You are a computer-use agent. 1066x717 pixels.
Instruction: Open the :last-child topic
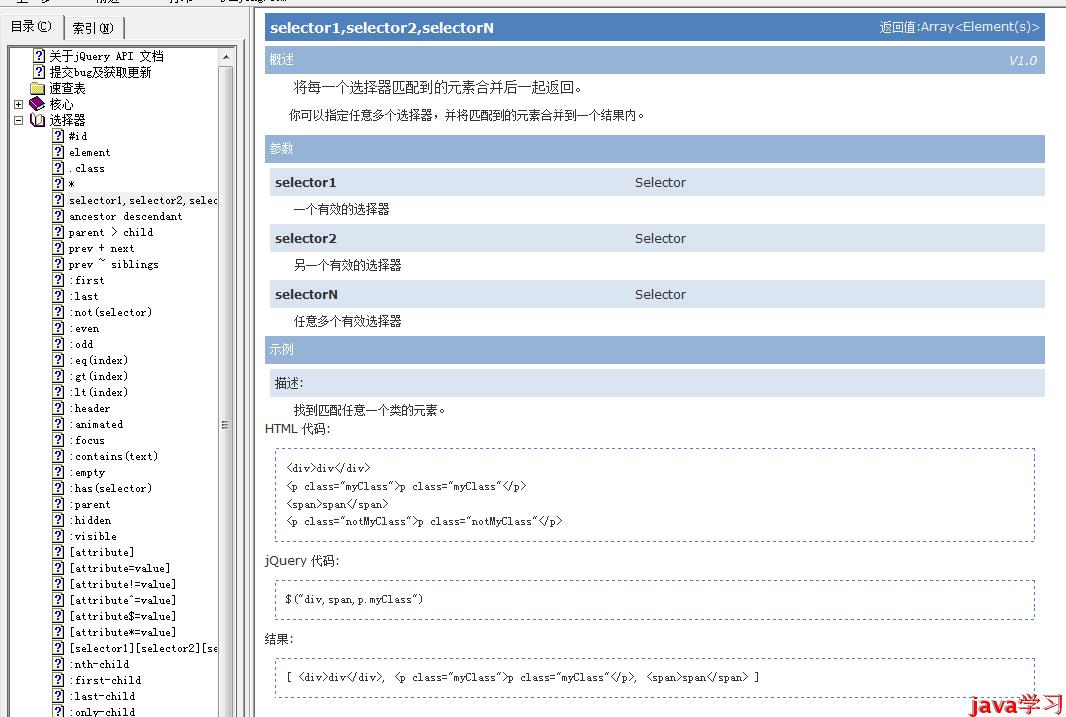click(x=102, y=696)
